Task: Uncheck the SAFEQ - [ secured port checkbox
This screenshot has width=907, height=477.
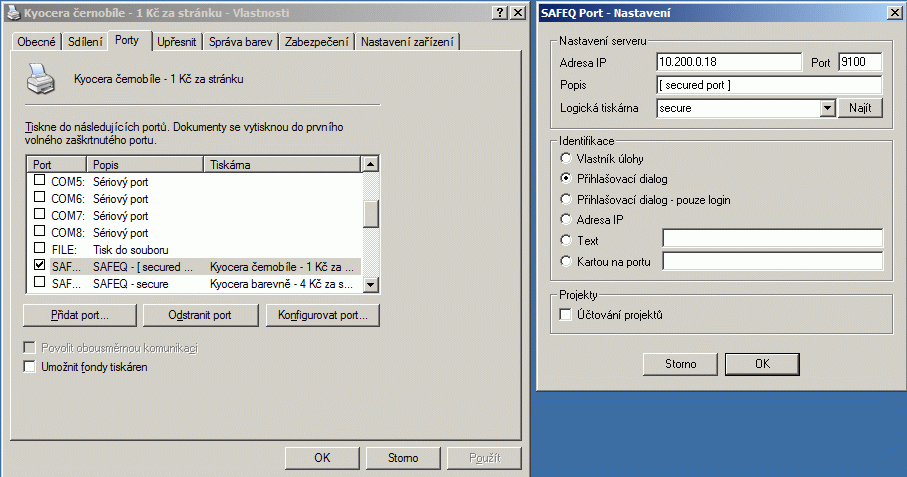Action: (x=39, y=265)
